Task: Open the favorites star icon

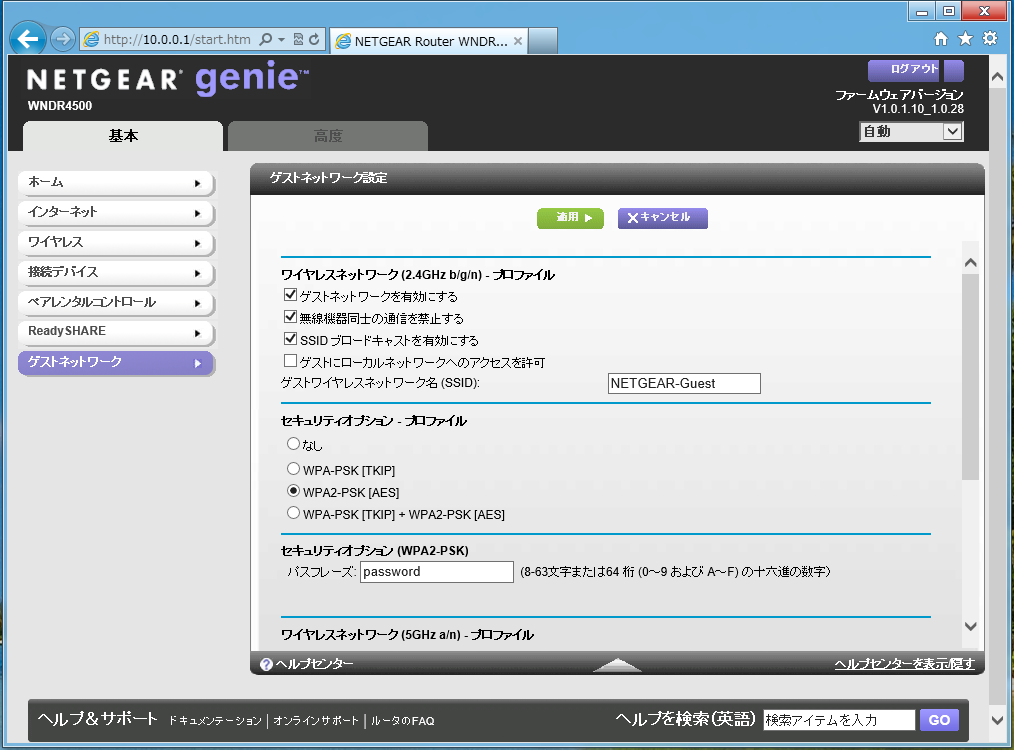Action: [965, 39]
